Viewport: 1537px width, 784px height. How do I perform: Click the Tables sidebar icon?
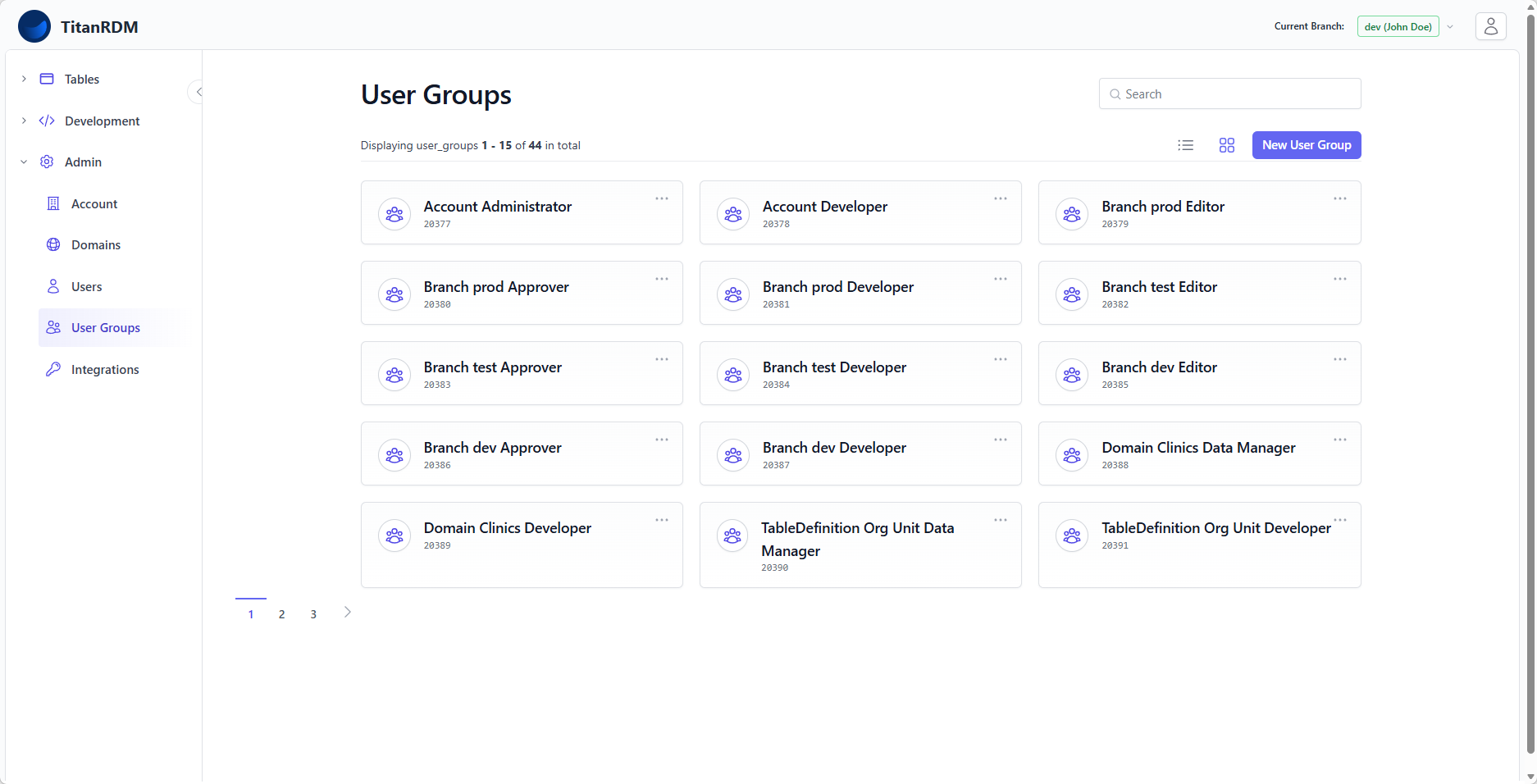[47, 79]
